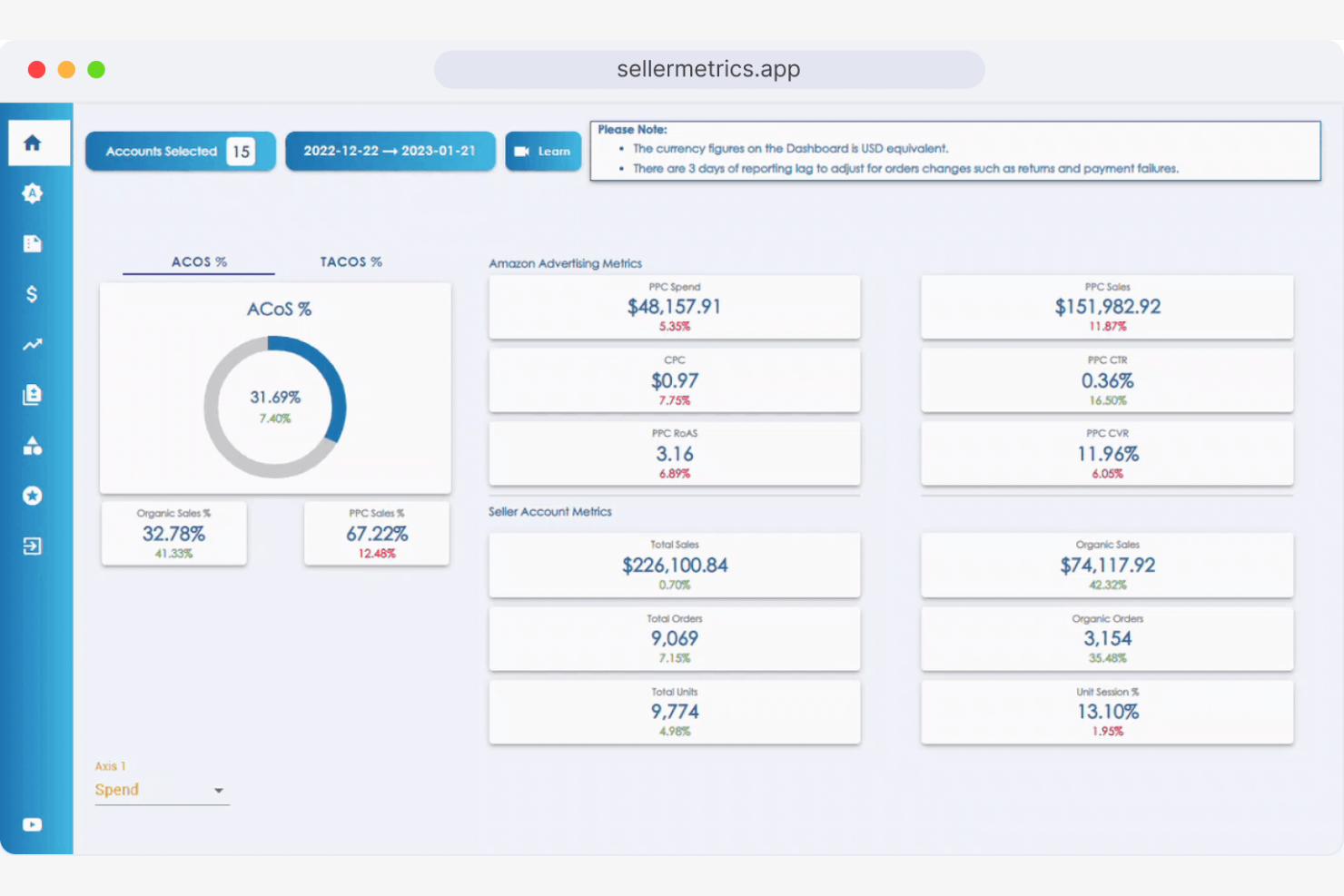Click the logout/exit icon in sidebar
The image size is (1344, 896).
[x=33, y=546]
